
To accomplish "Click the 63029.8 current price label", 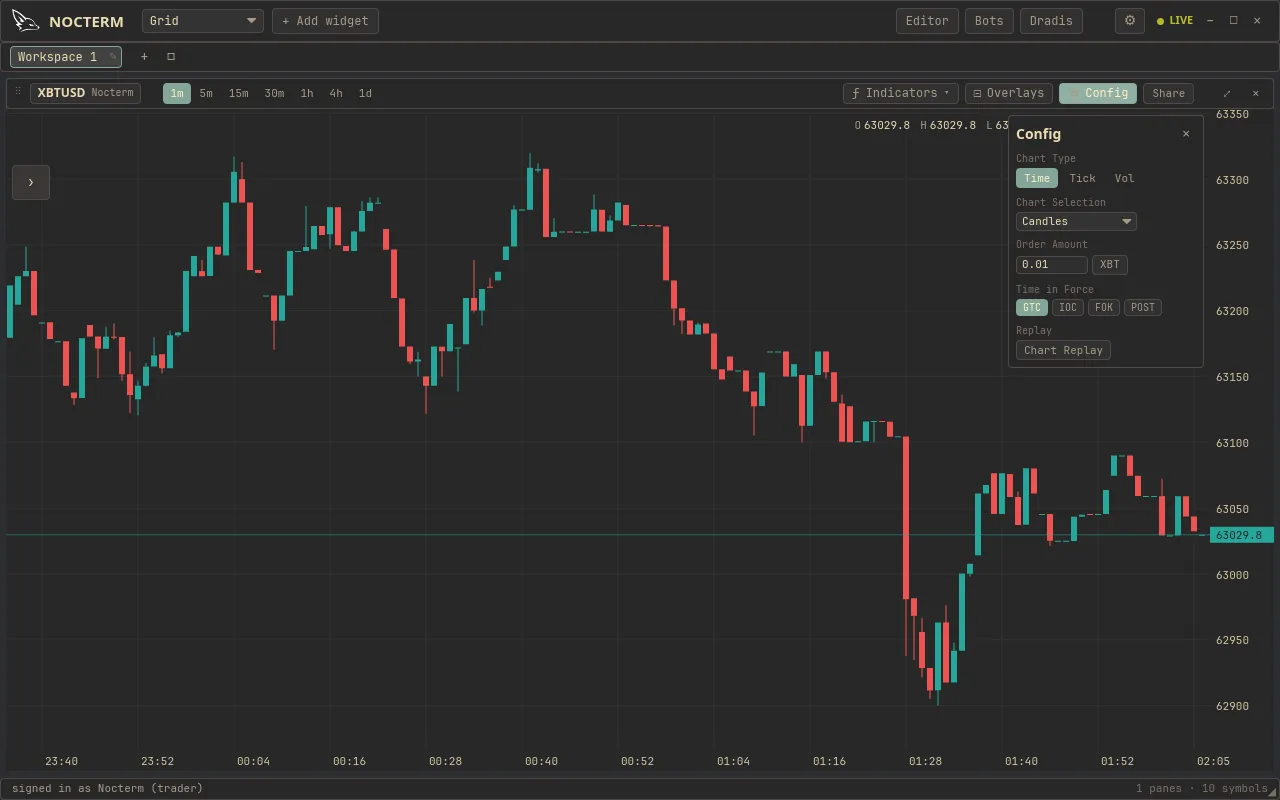I will click(1242, 535).
